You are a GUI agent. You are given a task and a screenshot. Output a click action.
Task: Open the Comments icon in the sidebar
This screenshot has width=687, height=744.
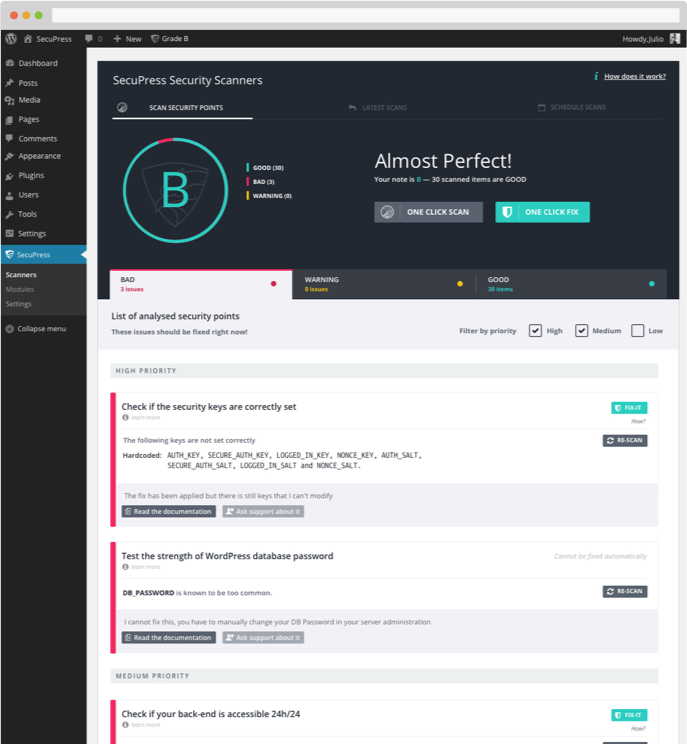click(9, 138)
